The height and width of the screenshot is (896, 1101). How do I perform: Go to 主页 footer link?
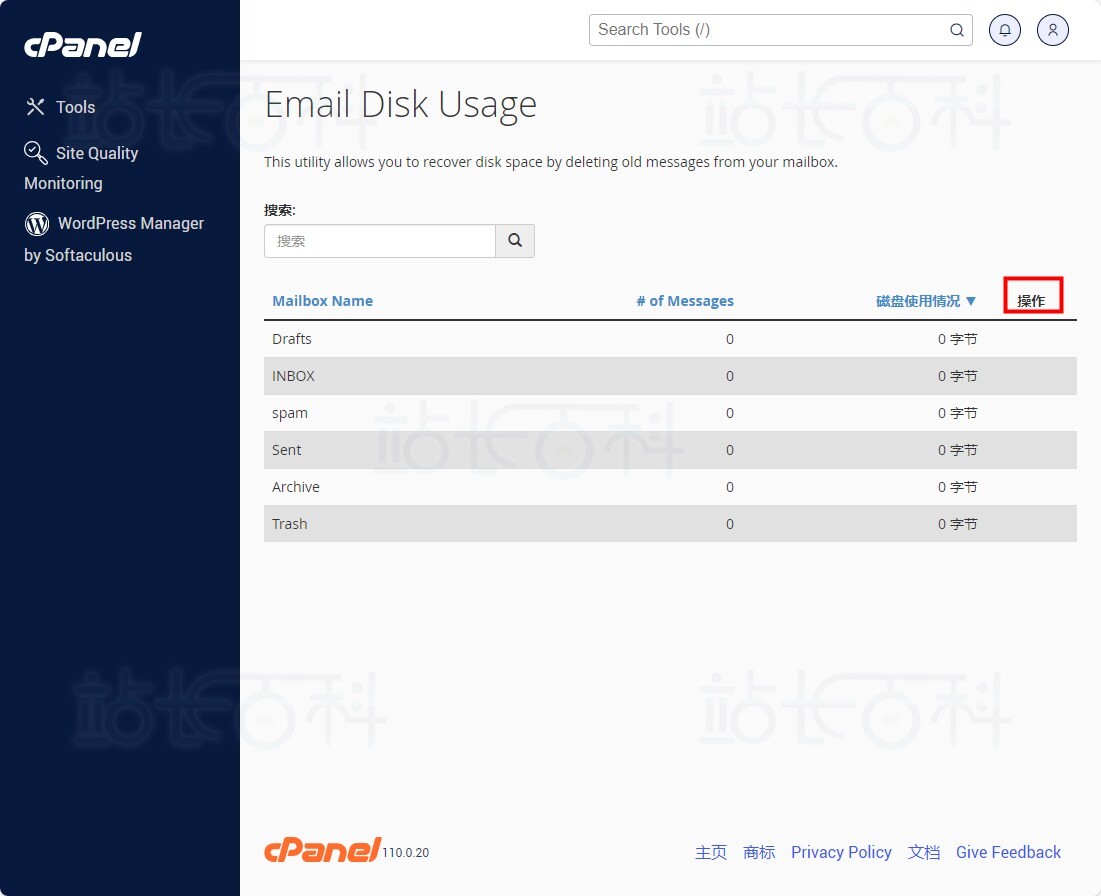click(711, 852)
